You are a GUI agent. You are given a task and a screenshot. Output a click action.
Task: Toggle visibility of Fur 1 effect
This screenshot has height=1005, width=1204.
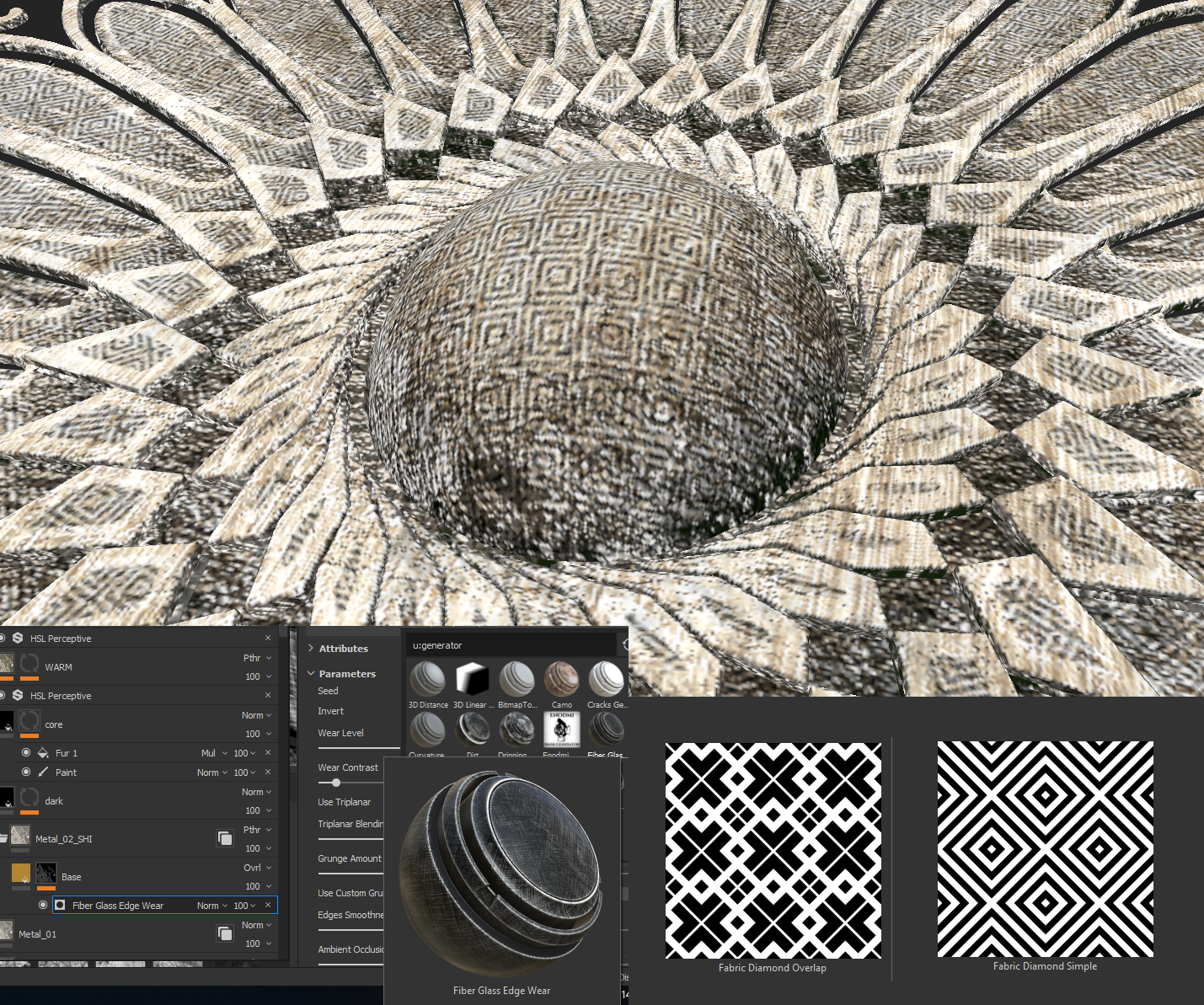pos(26,753)
